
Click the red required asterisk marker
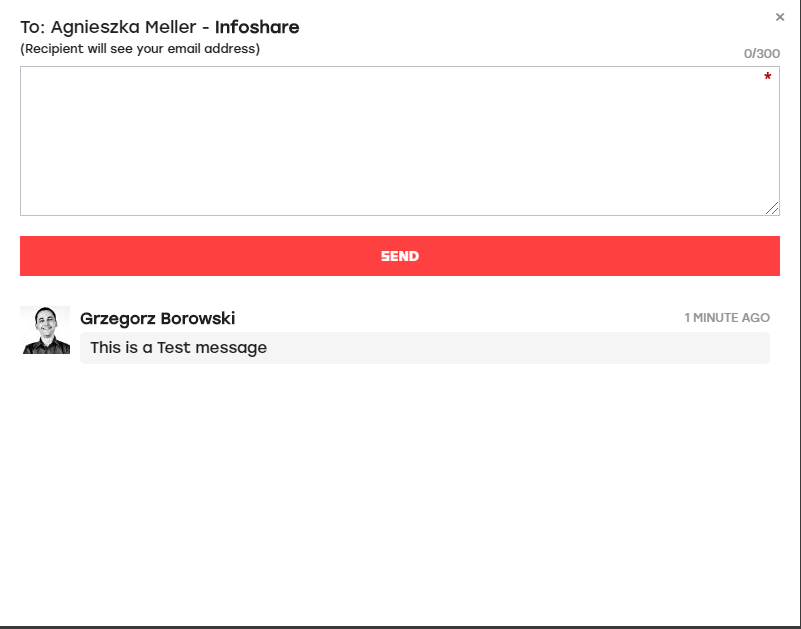tap(767, 77)
